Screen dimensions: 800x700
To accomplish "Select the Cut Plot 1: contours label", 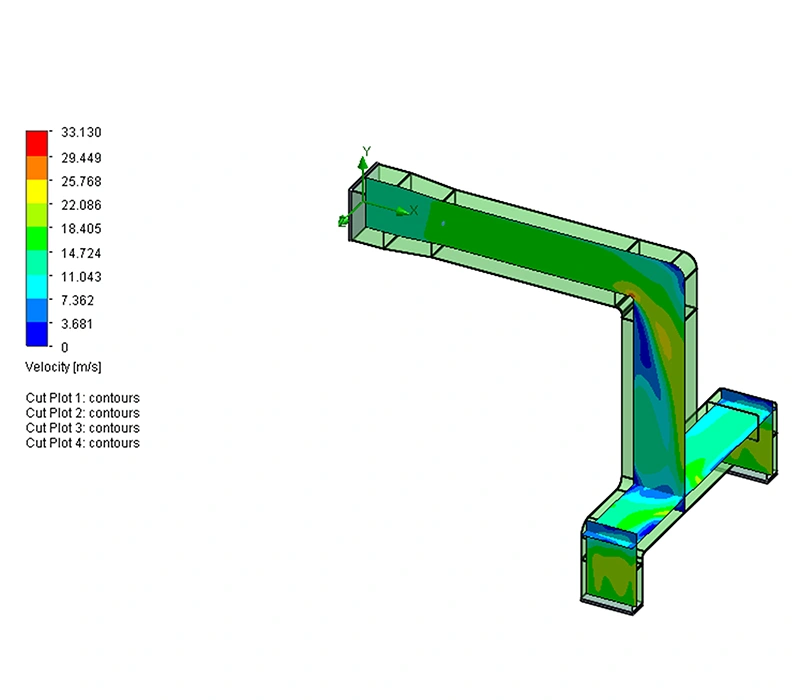I will tap(82, 398).
